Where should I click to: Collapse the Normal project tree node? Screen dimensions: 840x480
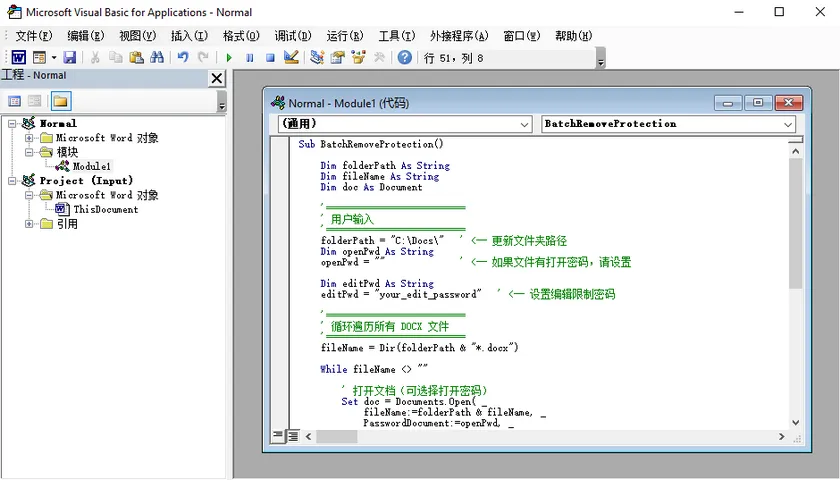pos(12,124)
